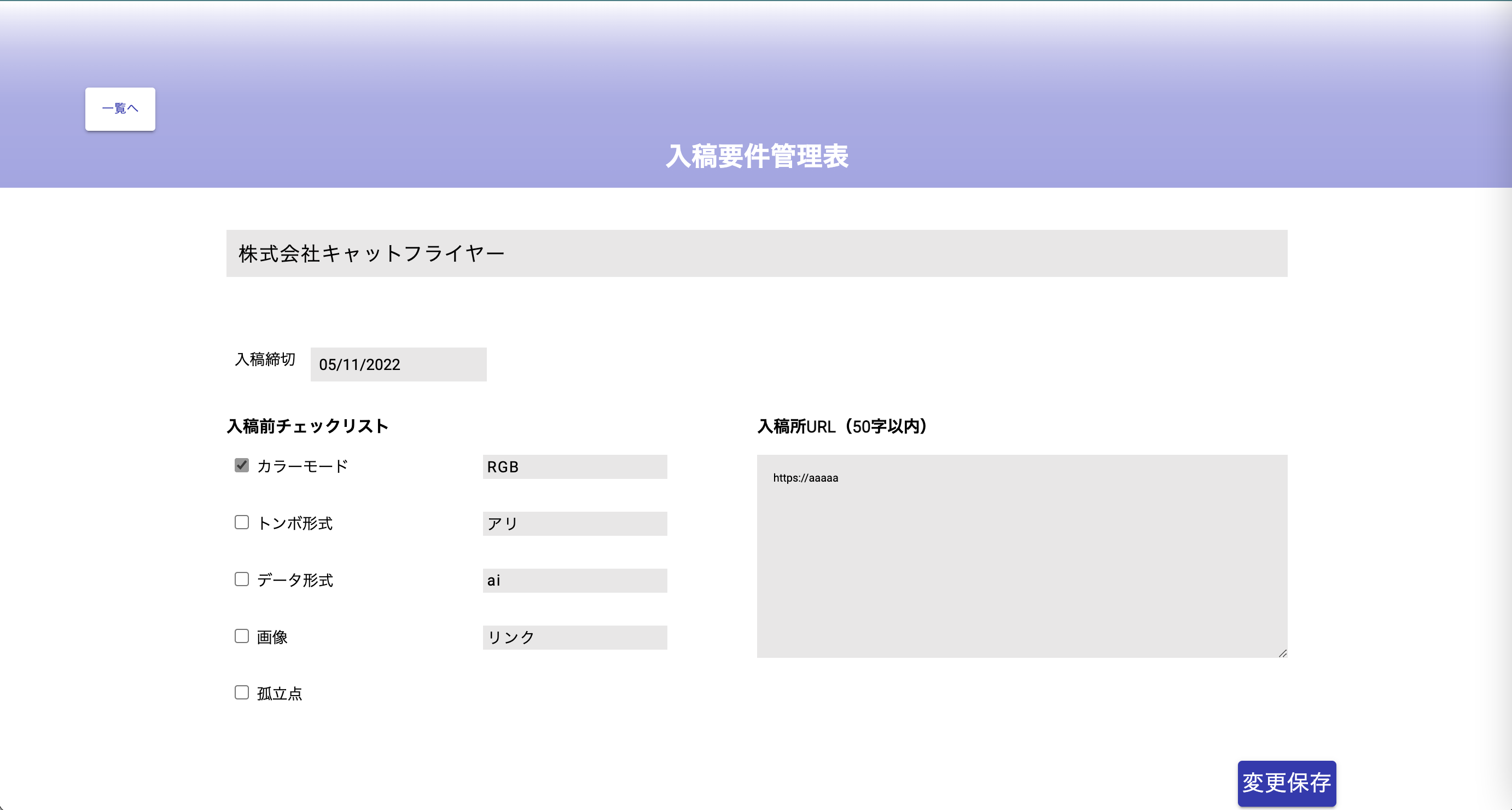
Task: Select the データ形式 label text
Action: (x=295, y=580)
